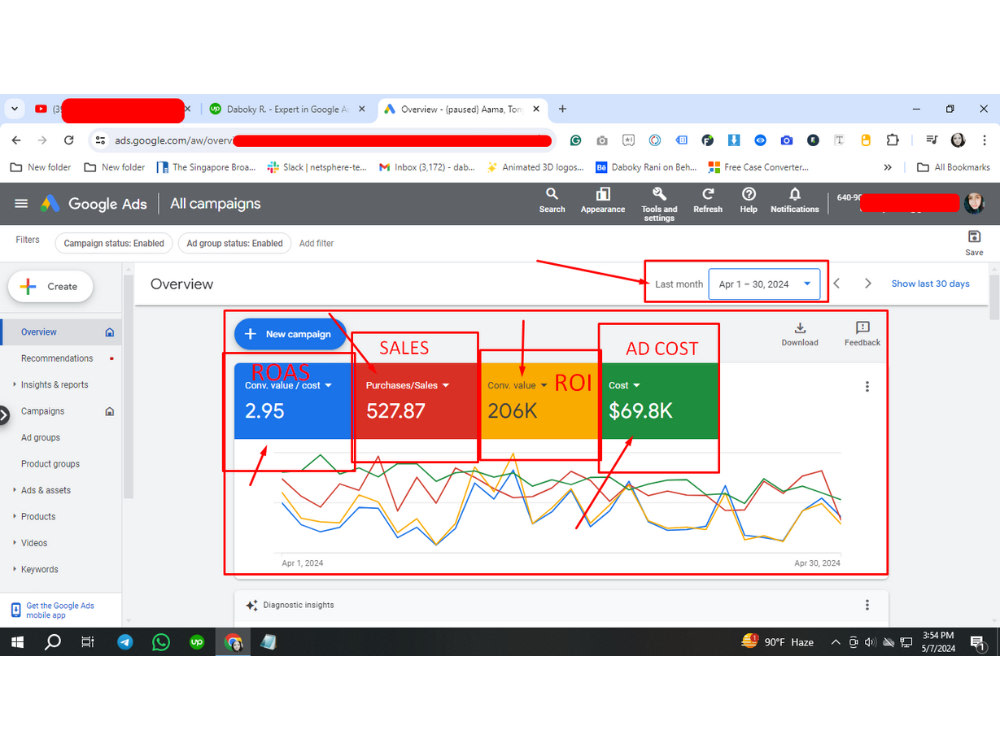1000x750 pixels.
Task: Open Campaigns in the sidebar
Action: click(43, 411)
